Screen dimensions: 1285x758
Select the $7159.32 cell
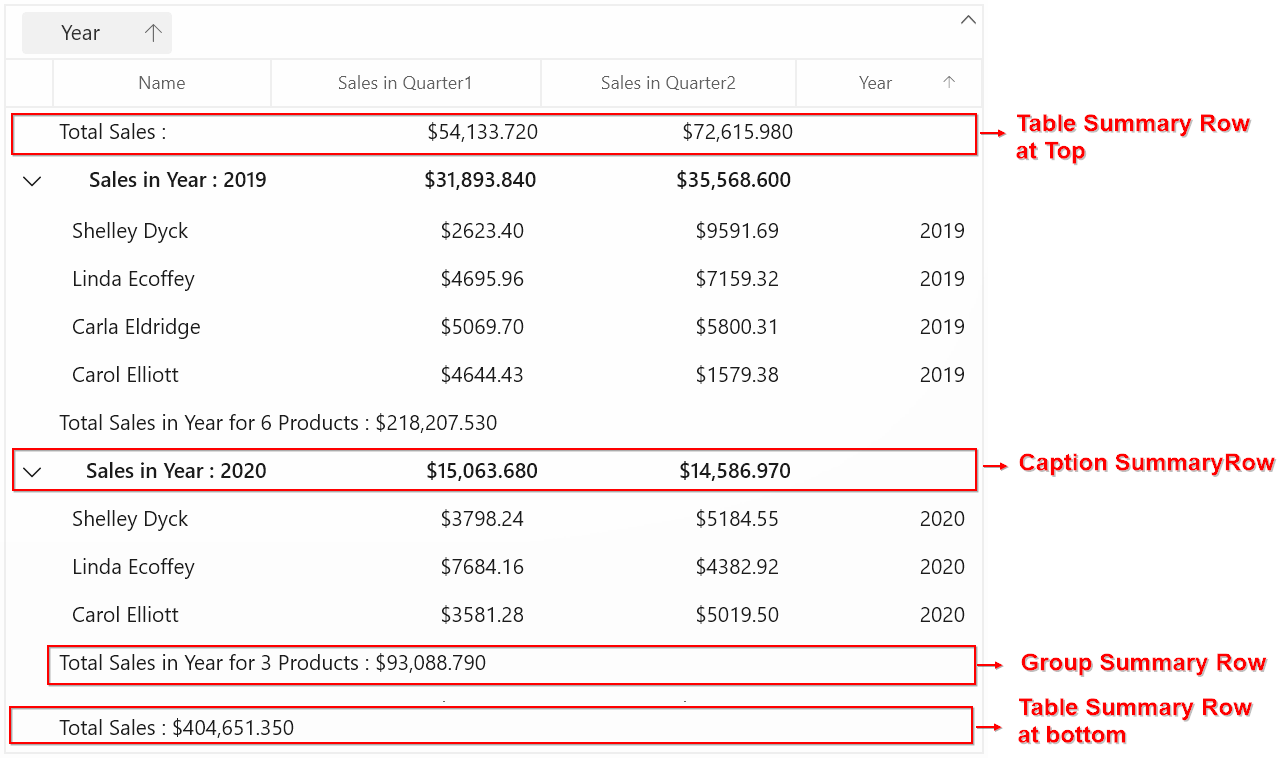[737, 279]
